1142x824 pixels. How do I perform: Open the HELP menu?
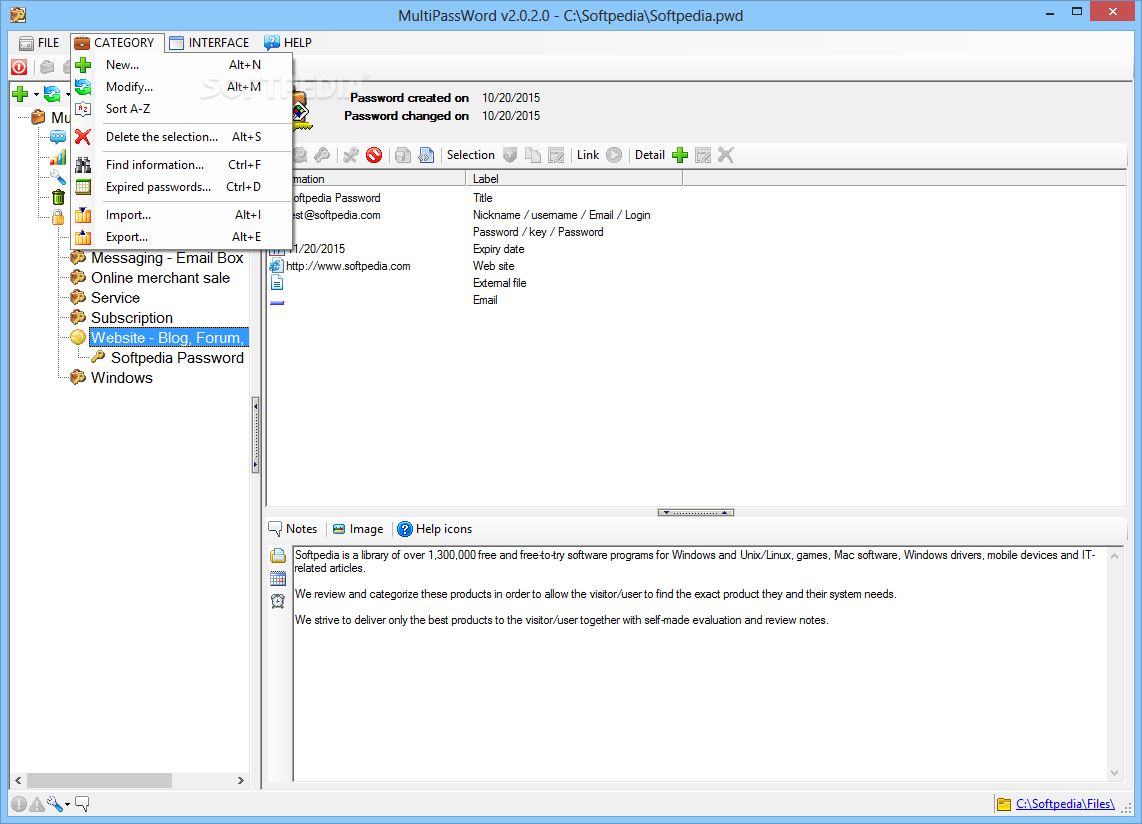tap(288, 43)
